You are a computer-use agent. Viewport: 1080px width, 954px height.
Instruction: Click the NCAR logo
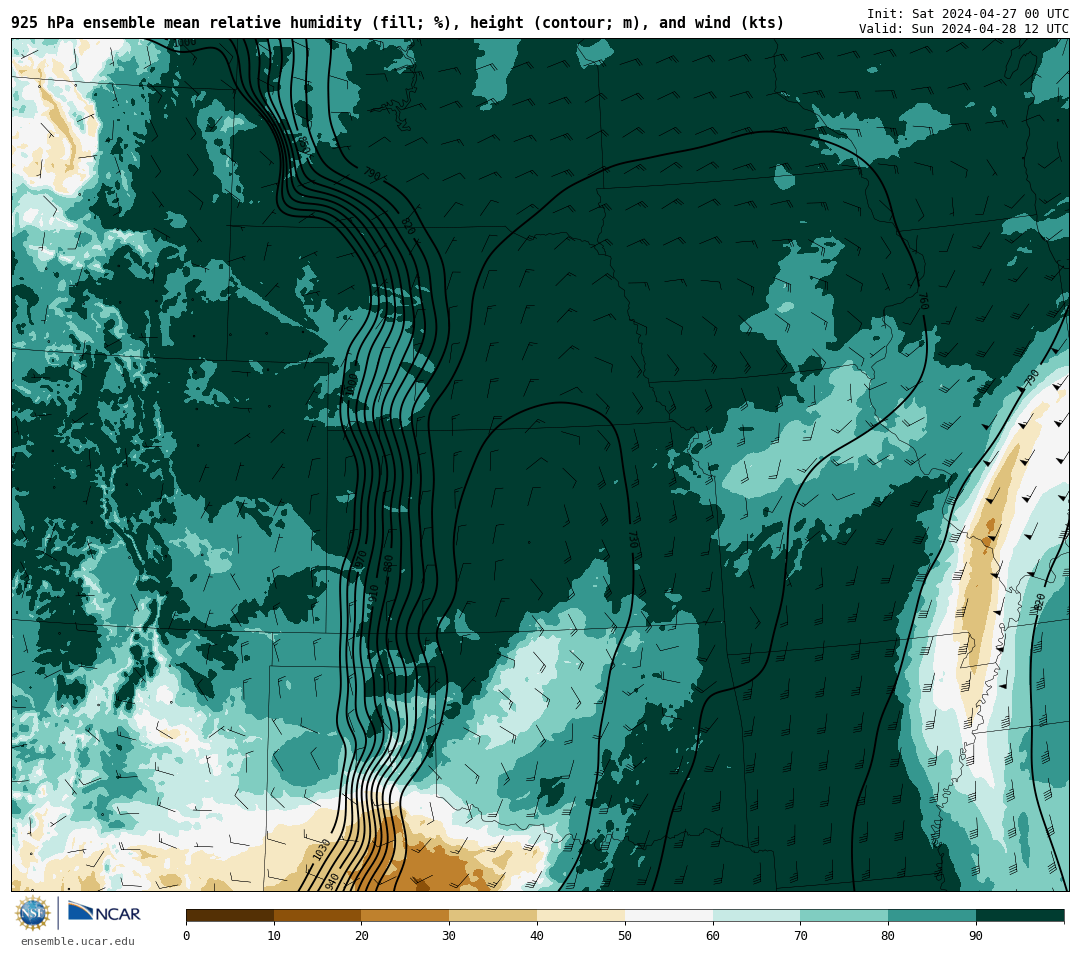coord(104,912)
